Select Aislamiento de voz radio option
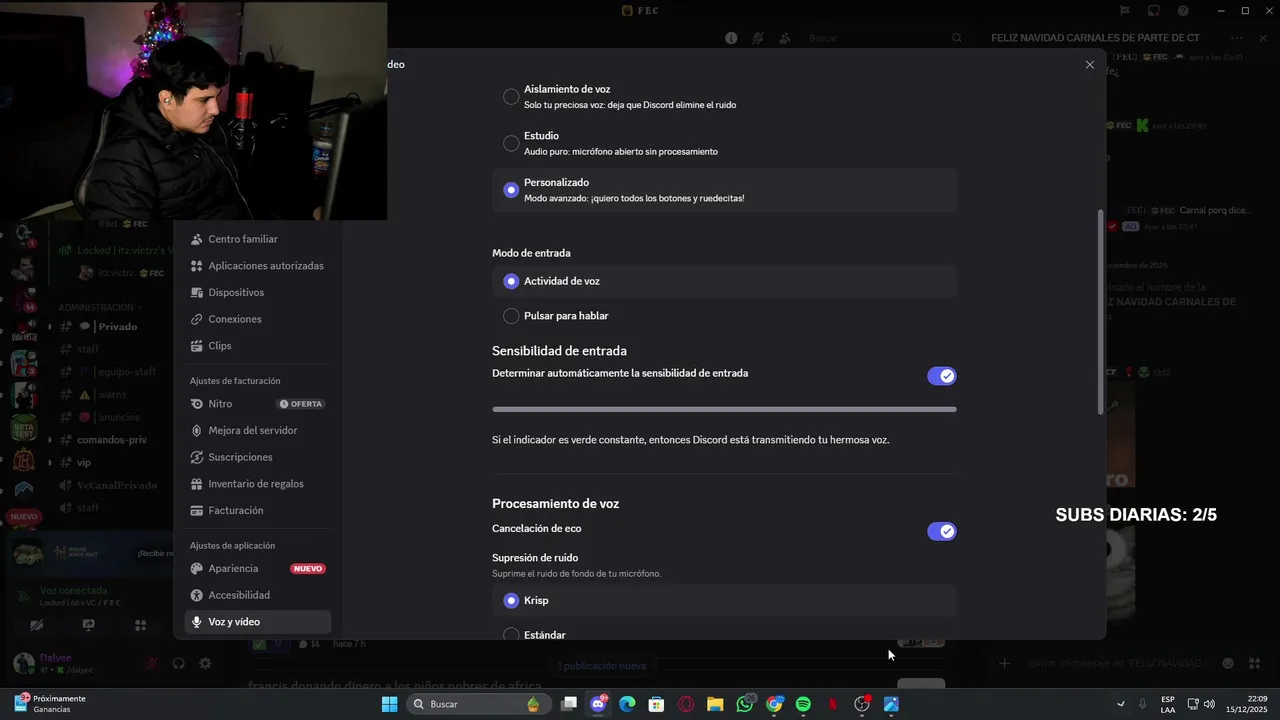This screenshot has width=1280, height=720. click(511, 96)
